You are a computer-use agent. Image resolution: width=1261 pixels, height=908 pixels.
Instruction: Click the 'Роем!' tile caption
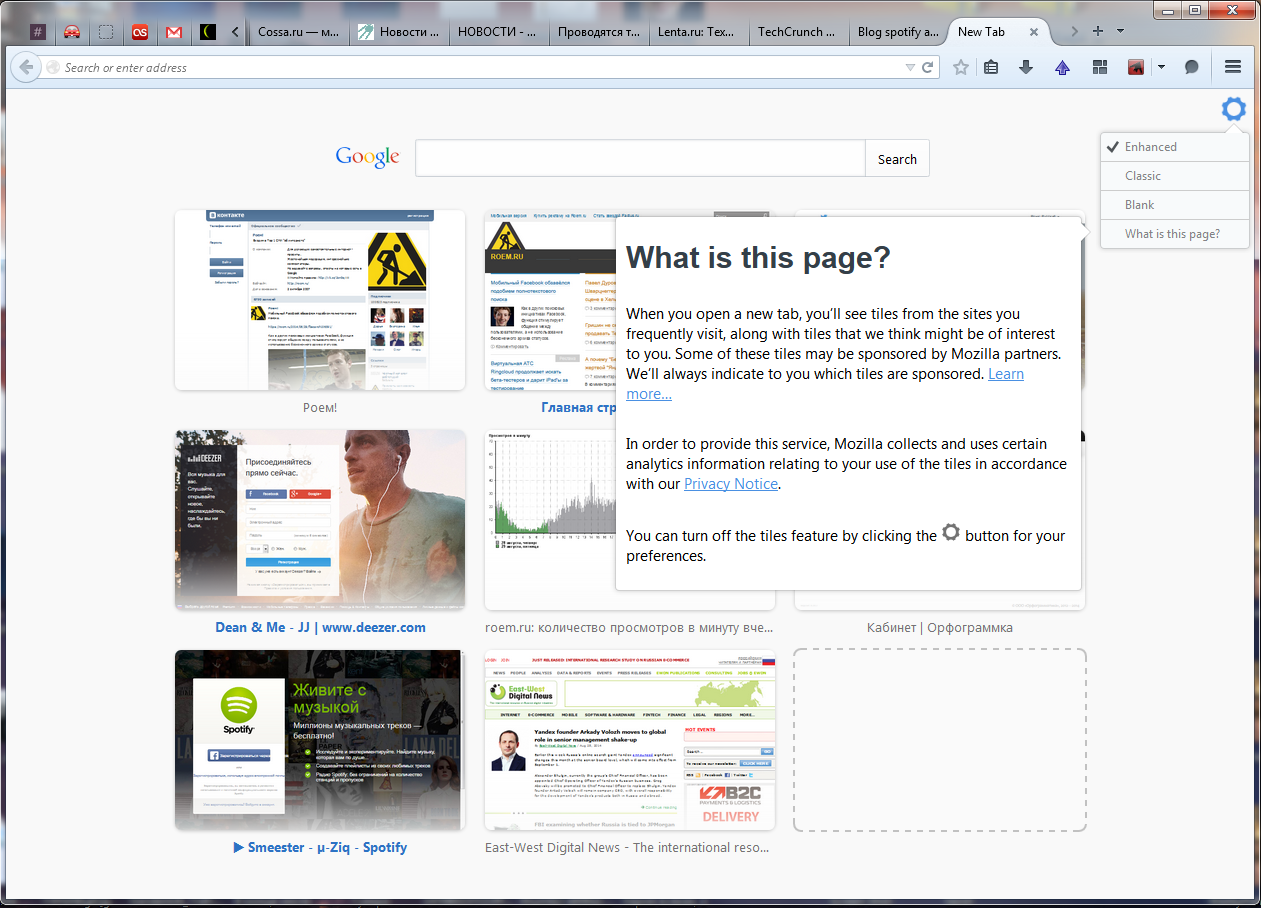tap(320, 408)
